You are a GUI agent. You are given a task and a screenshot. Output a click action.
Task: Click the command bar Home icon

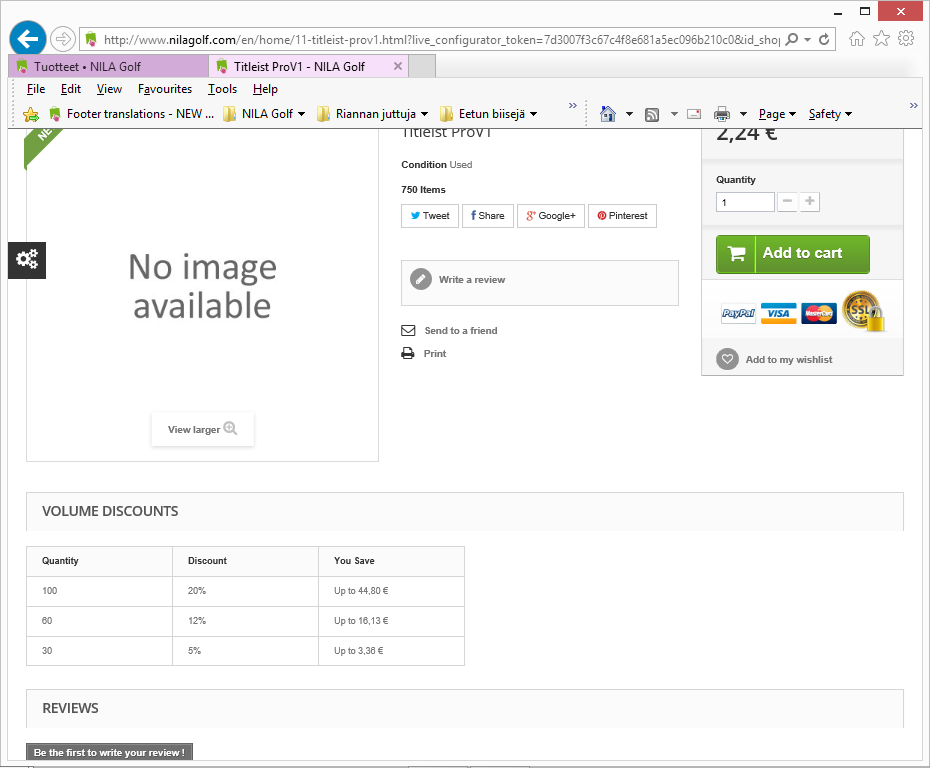pos(607,114)
